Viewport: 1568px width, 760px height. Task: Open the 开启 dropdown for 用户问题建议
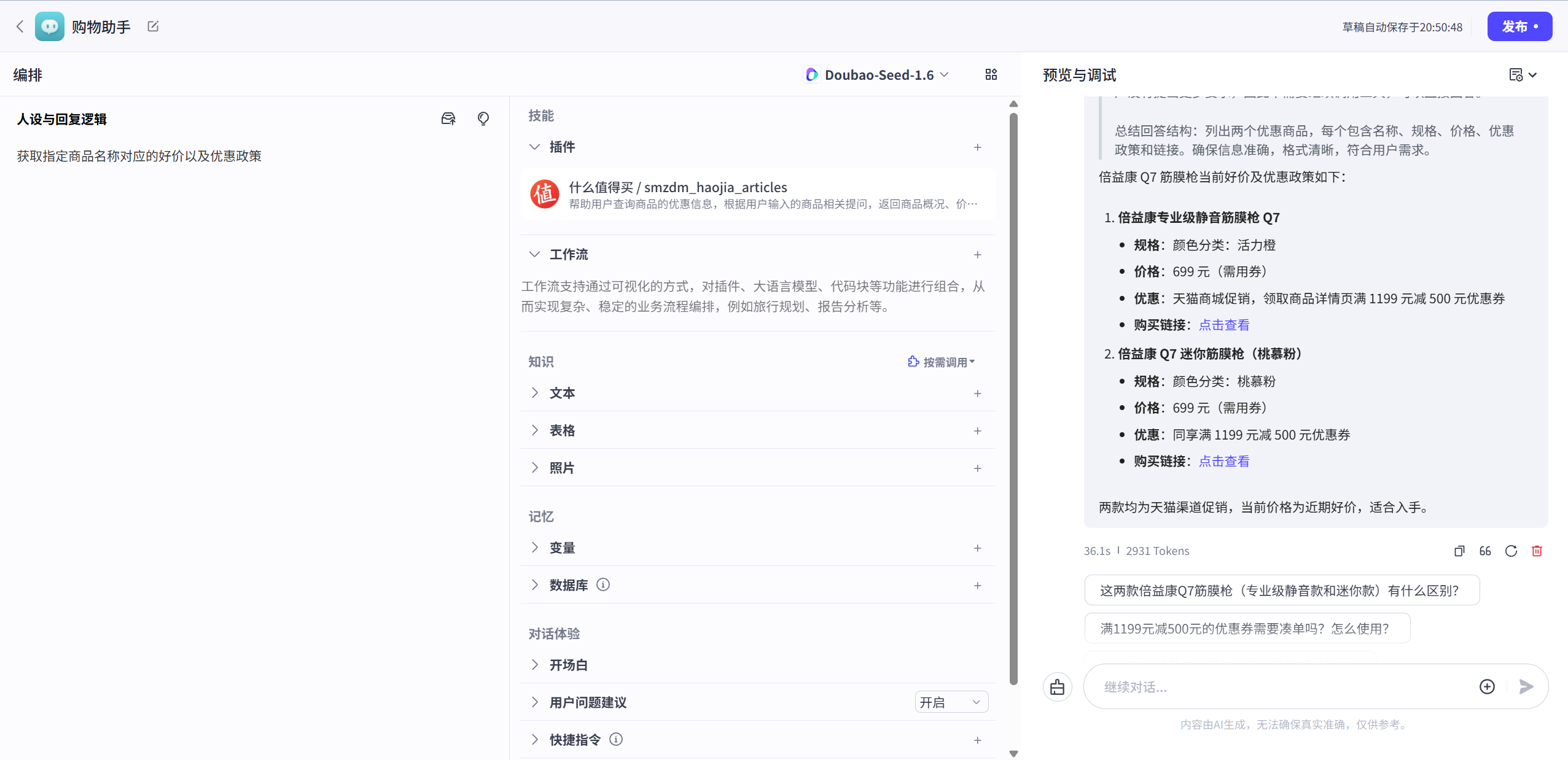951,702
